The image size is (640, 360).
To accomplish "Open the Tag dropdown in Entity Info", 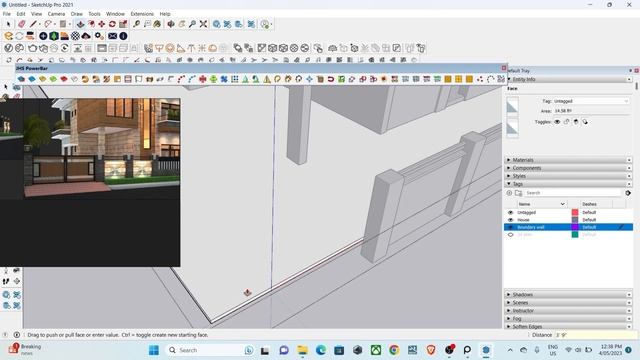I will [x=591, y=101].
